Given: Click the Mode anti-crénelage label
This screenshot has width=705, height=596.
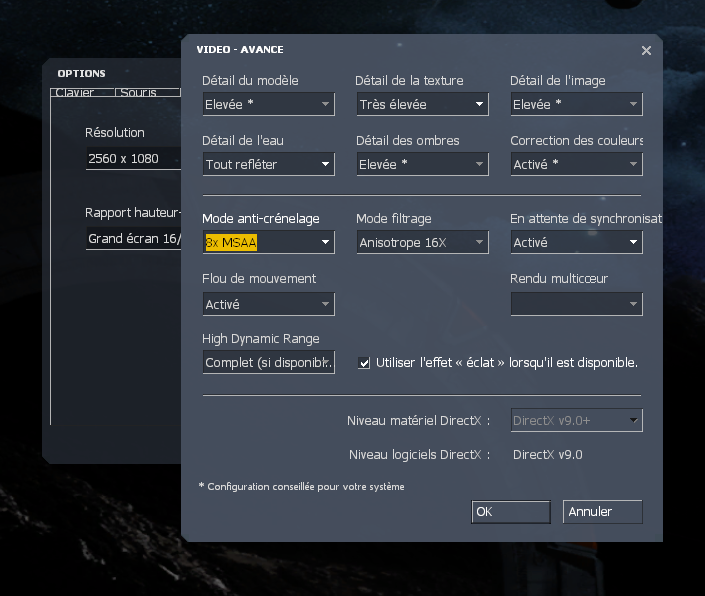Looking at the screenshot, I should (x=261, y=218).
